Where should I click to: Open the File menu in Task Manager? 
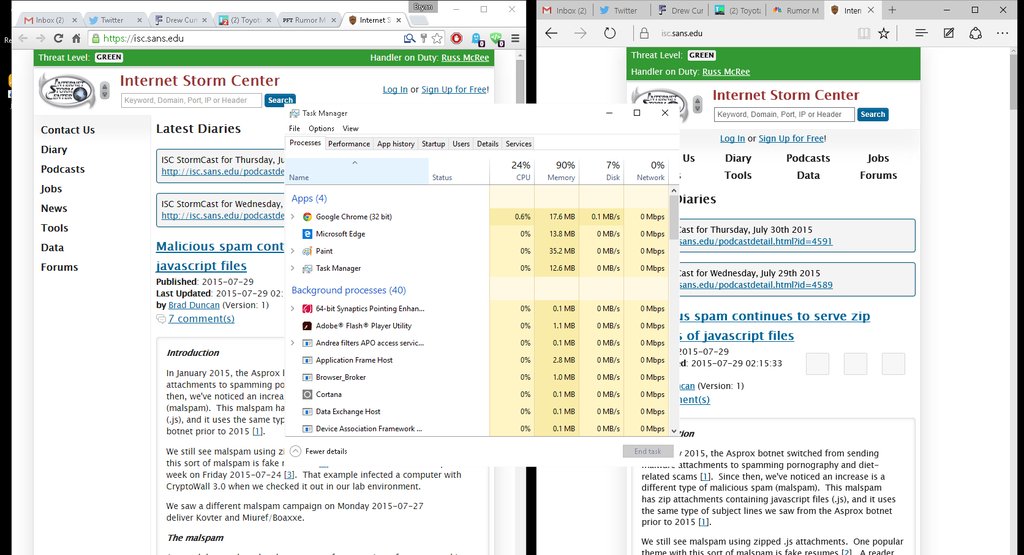point(295,129)
